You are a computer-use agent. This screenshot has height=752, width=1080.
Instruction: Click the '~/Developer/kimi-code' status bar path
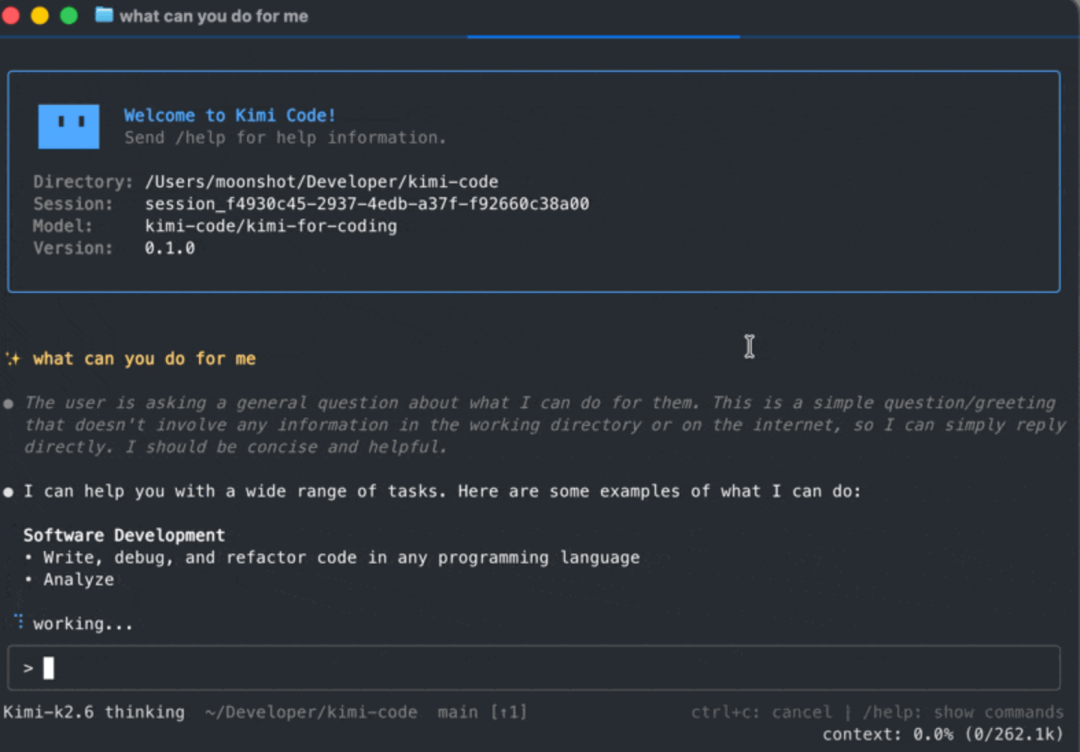click(x=311, y=712)
